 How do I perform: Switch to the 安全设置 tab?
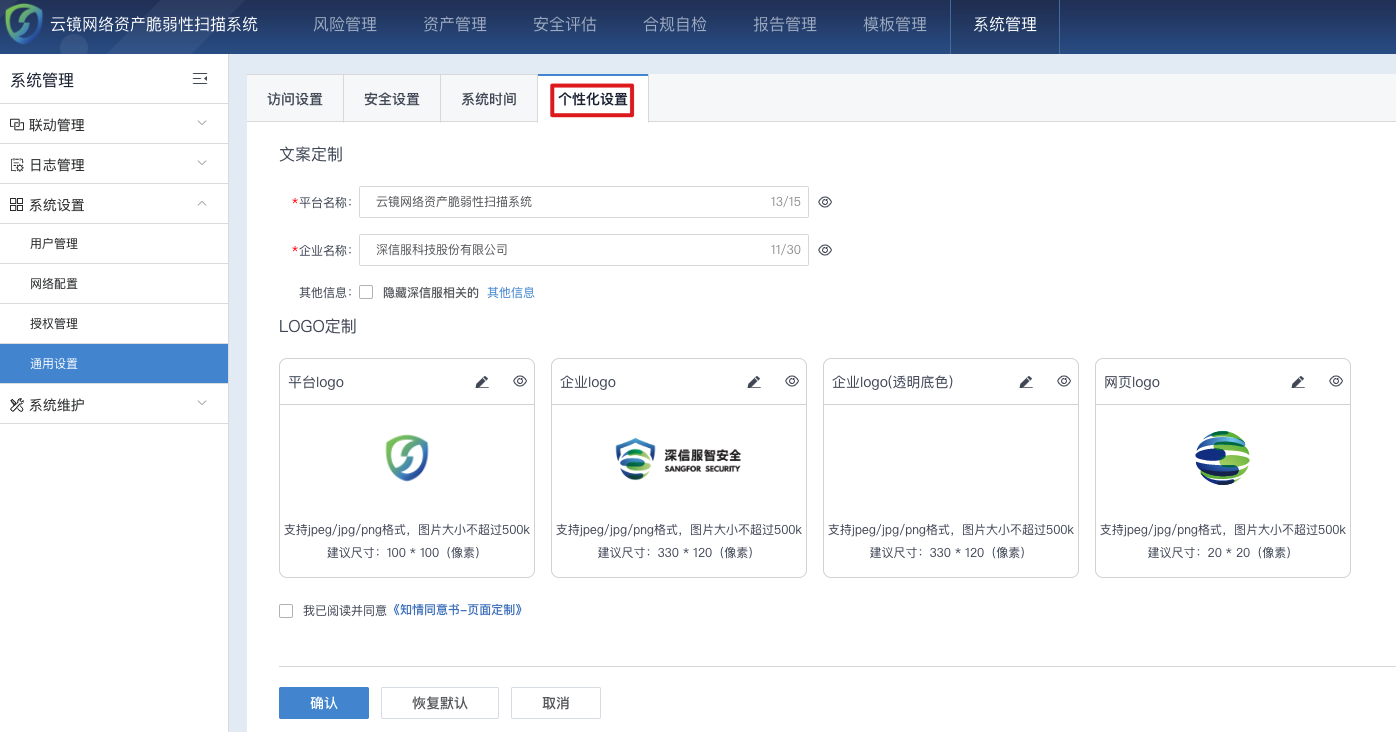click(x=392, y=99)
